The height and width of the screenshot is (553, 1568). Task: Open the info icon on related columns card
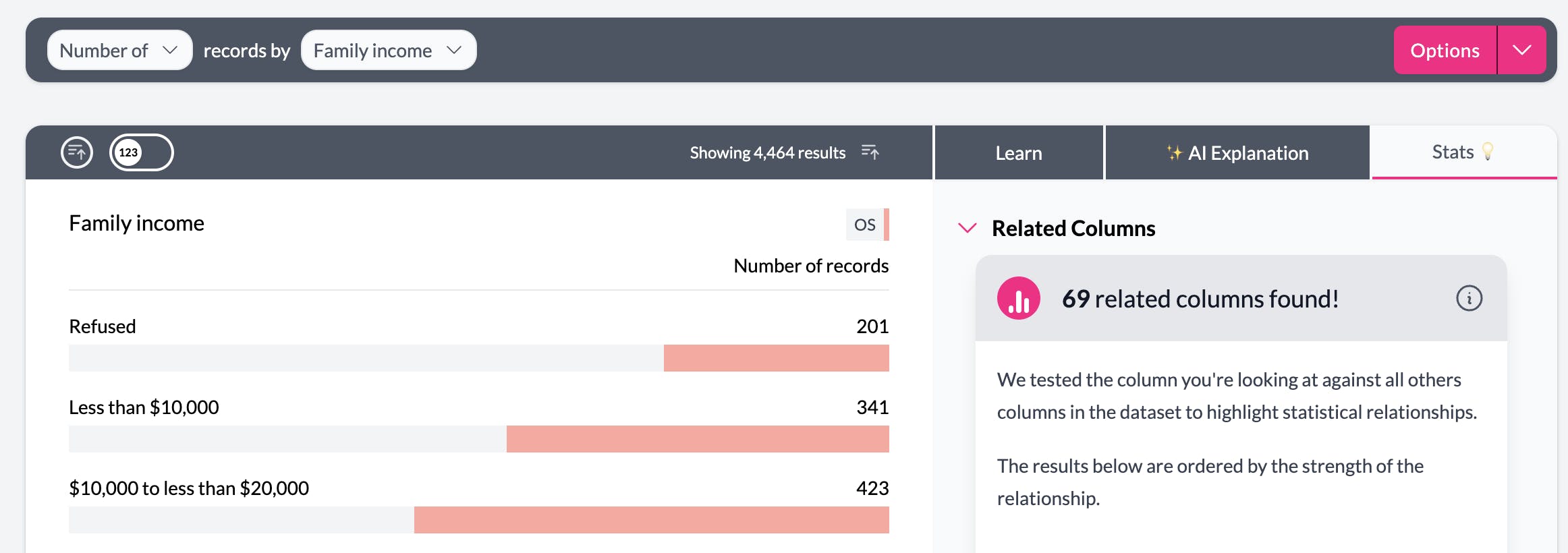coord(1469,298)
